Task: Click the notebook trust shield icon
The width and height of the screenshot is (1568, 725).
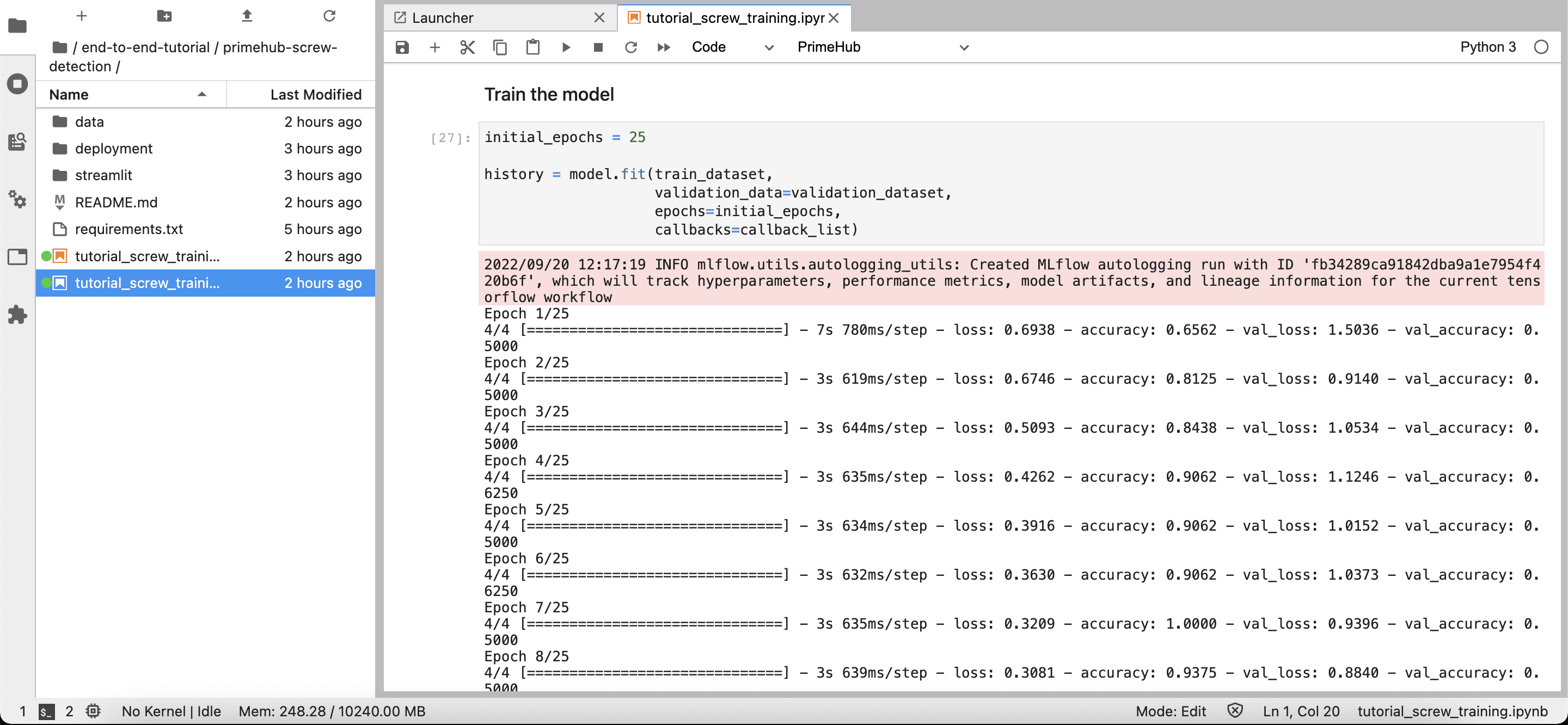Action: (x=1234, y=710)
